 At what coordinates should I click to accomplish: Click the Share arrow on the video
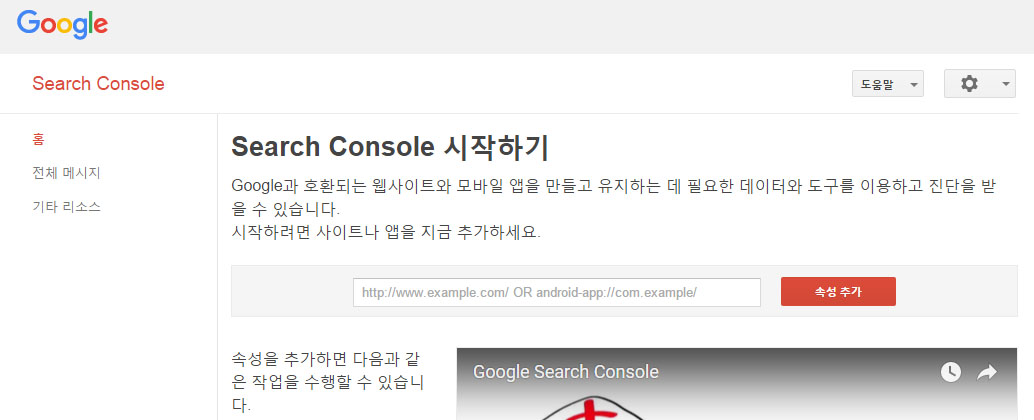987,372
